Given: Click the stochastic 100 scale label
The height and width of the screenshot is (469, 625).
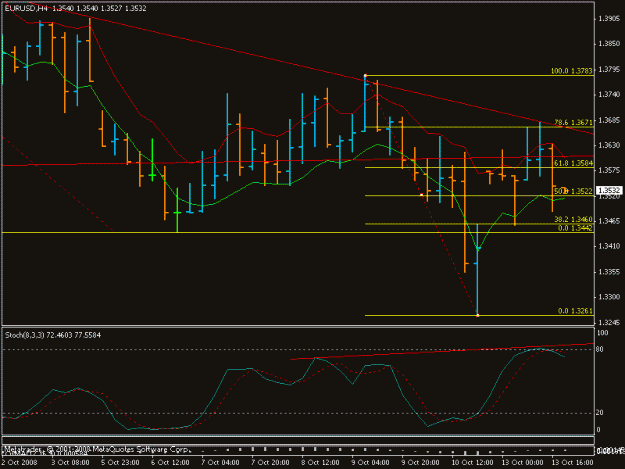Looking at the screenshot, I should tap(603, 333).
